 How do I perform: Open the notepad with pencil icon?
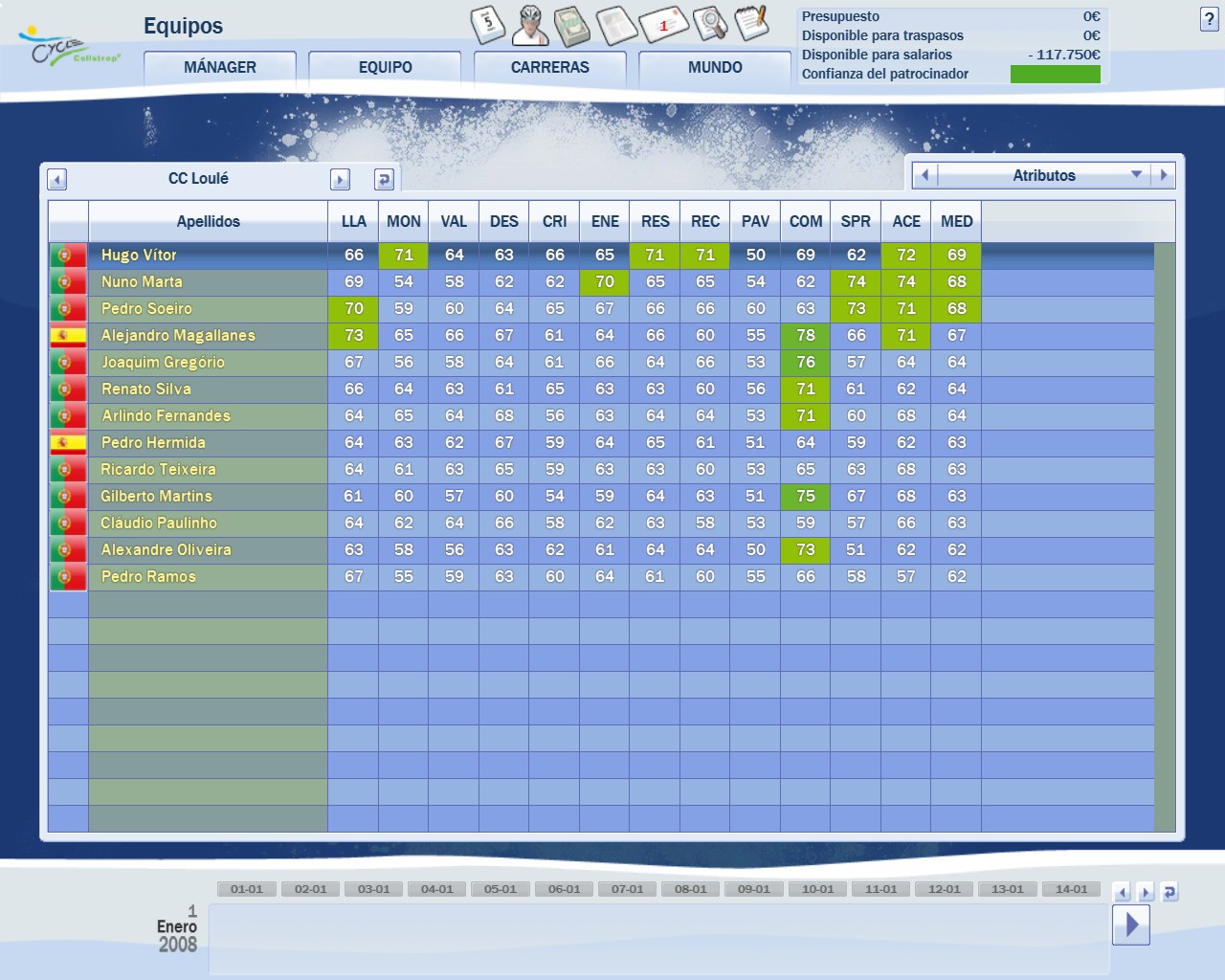point(751,23)
